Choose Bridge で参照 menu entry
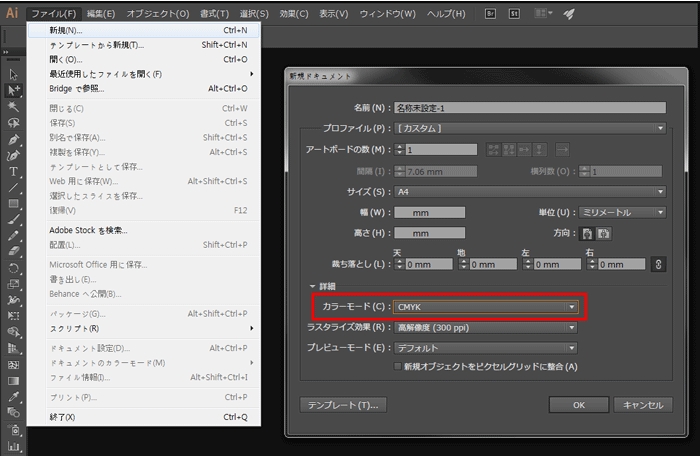The height and width of the screenshot is (456, 700). pyautogui.click(x=144, y=89)
